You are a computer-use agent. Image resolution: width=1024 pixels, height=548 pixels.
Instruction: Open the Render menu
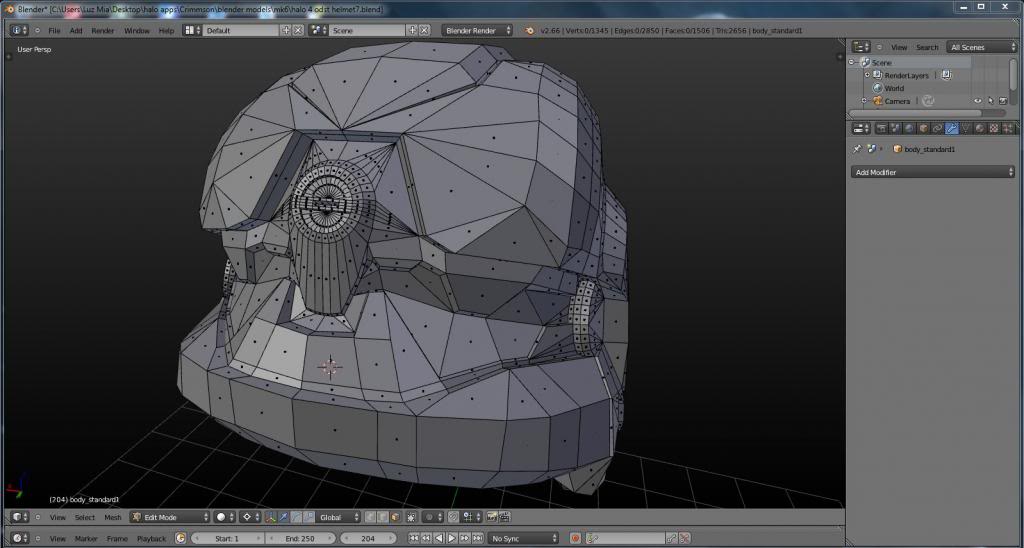[103, 31]
